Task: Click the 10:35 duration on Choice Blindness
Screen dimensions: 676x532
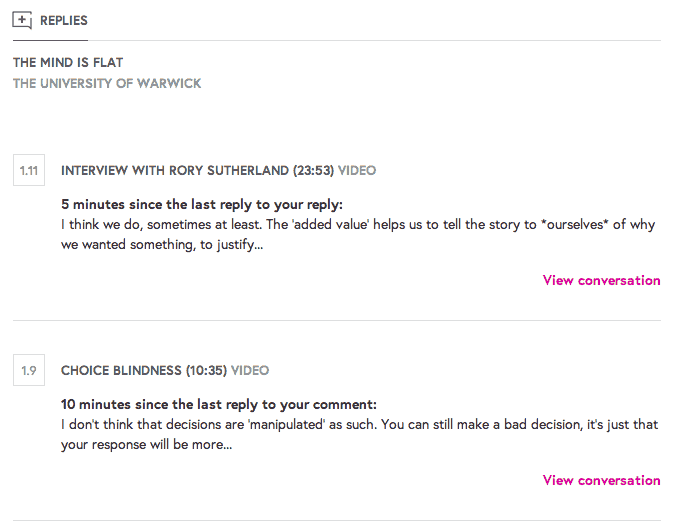Action: 207,371
